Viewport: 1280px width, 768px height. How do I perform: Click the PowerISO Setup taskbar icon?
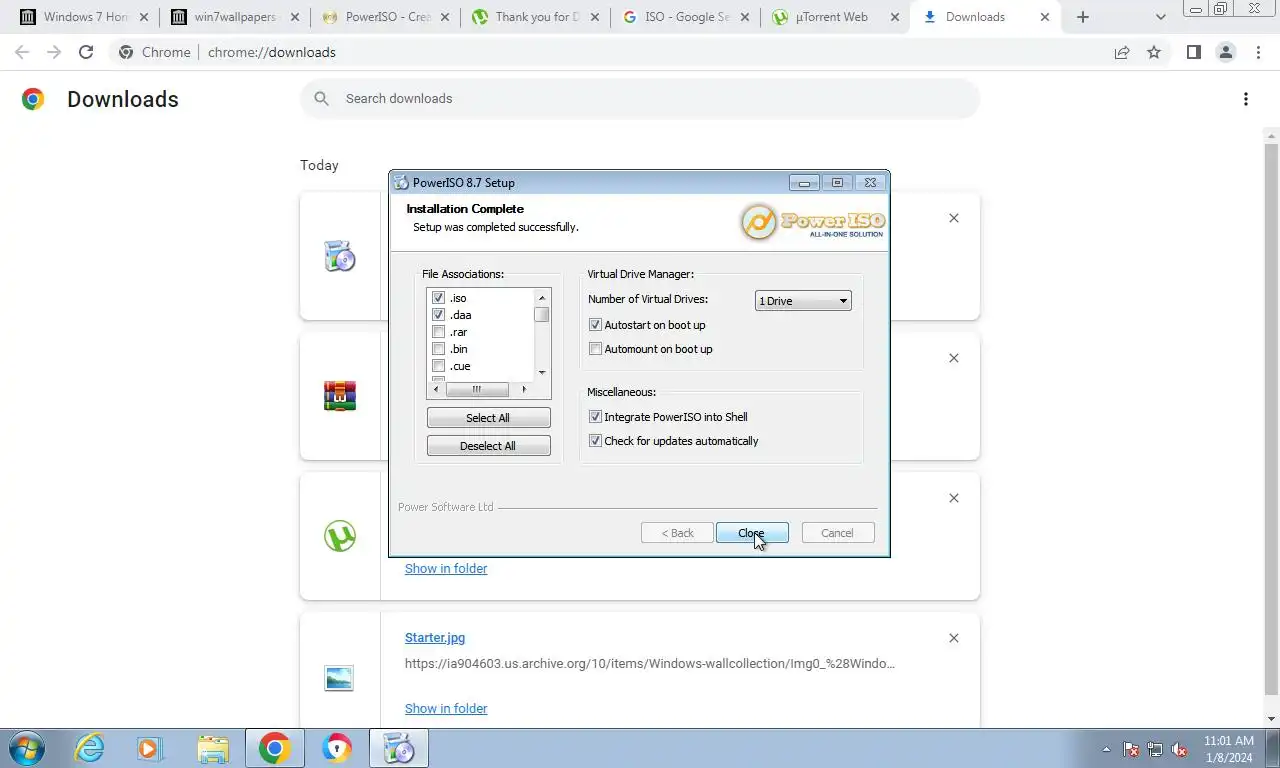click(399, 748)
